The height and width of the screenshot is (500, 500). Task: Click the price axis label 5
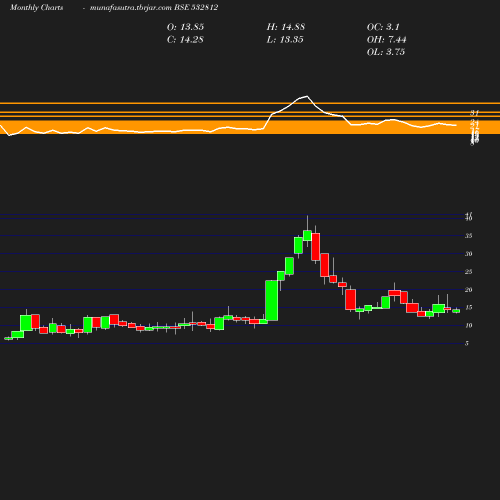point(467,344)
